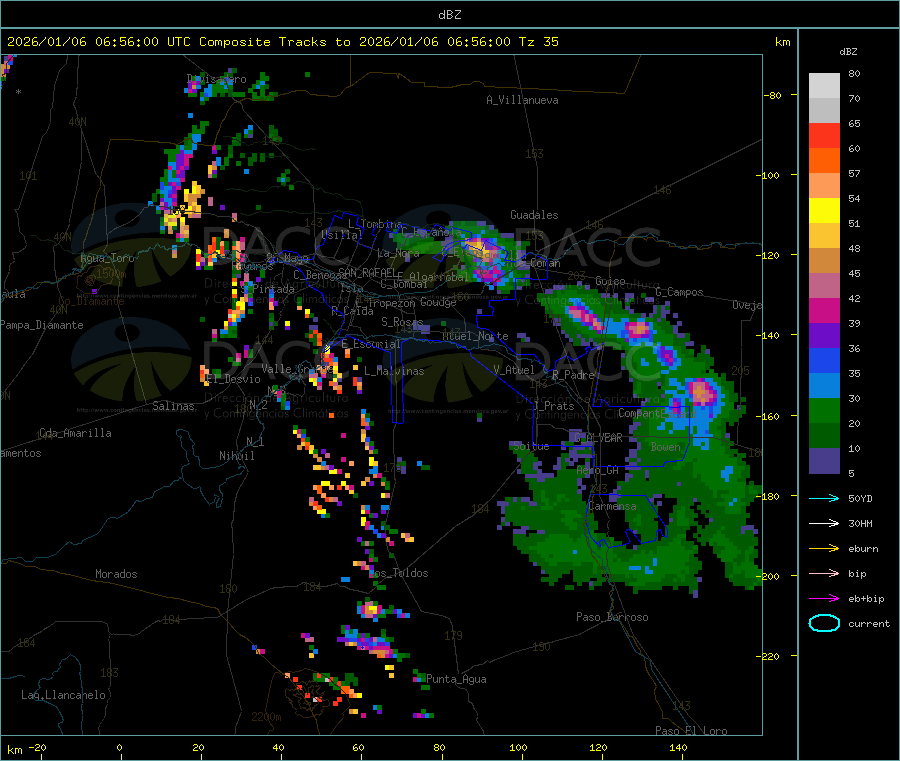
Task: Pick the dark orange 57-60 dBZ legend swatch
Action: (824, 161)
